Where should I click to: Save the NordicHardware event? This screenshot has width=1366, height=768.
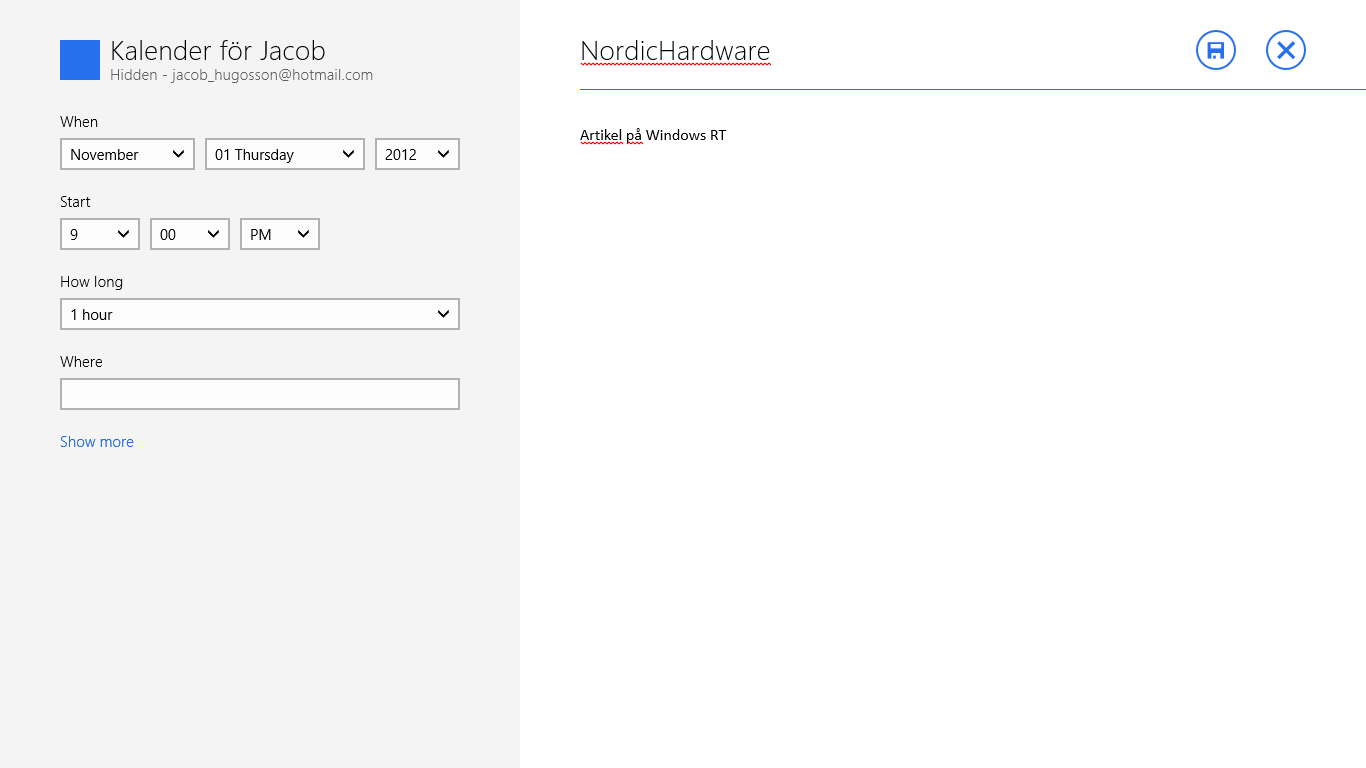click(1215, 50)
